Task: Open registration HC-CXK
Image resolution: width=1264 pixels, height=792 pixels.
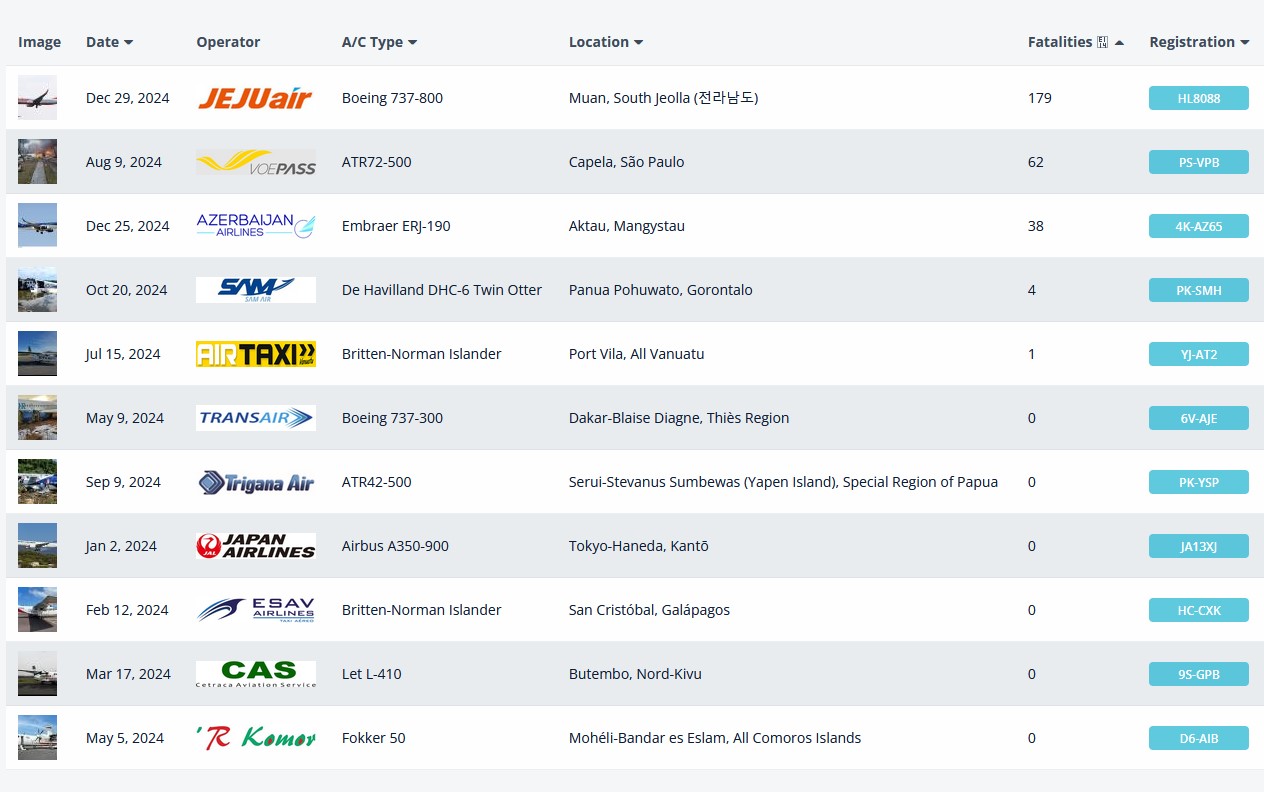Action: coord(1199,610)
